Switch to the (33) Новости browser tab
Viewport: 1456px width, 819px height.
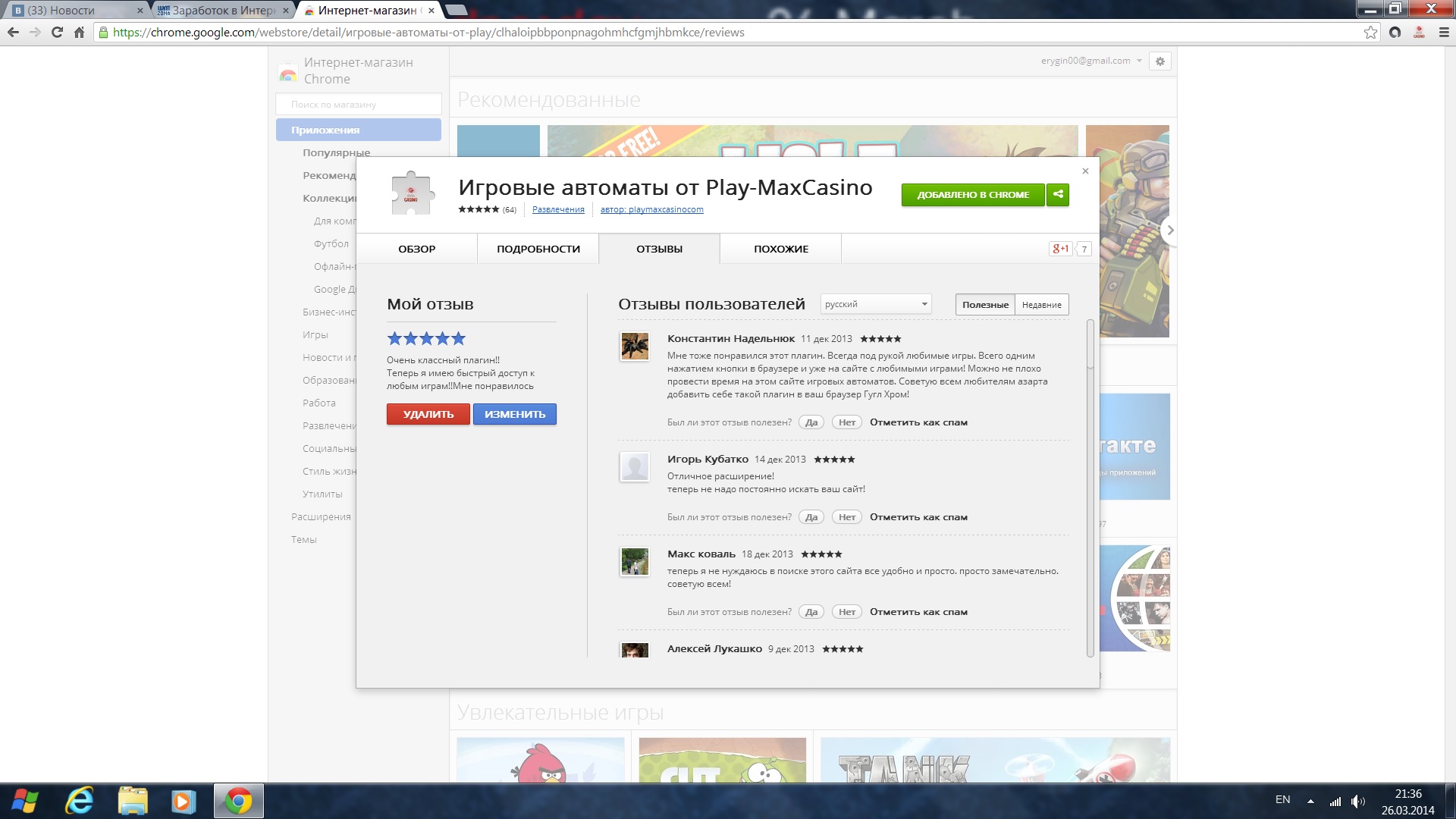(x=74, y=11)
